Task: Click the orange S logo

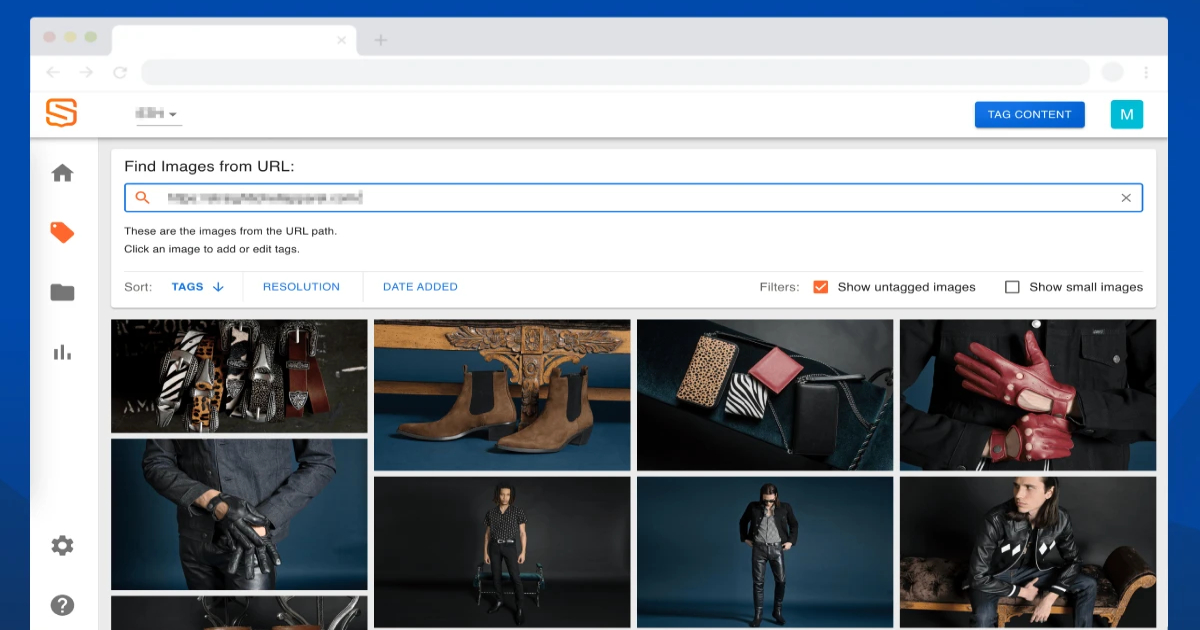Action: click(x=61, y=112)
